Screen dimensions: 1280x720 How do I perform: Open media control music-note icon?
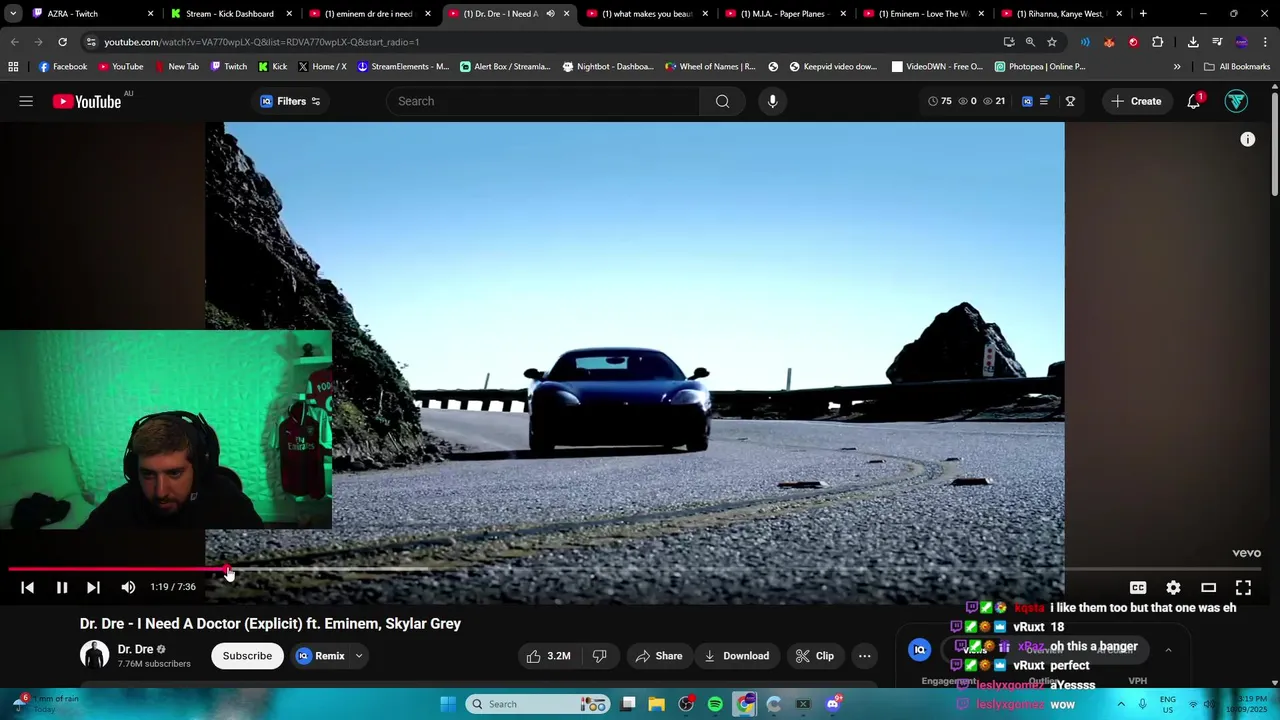[1217, 42]
